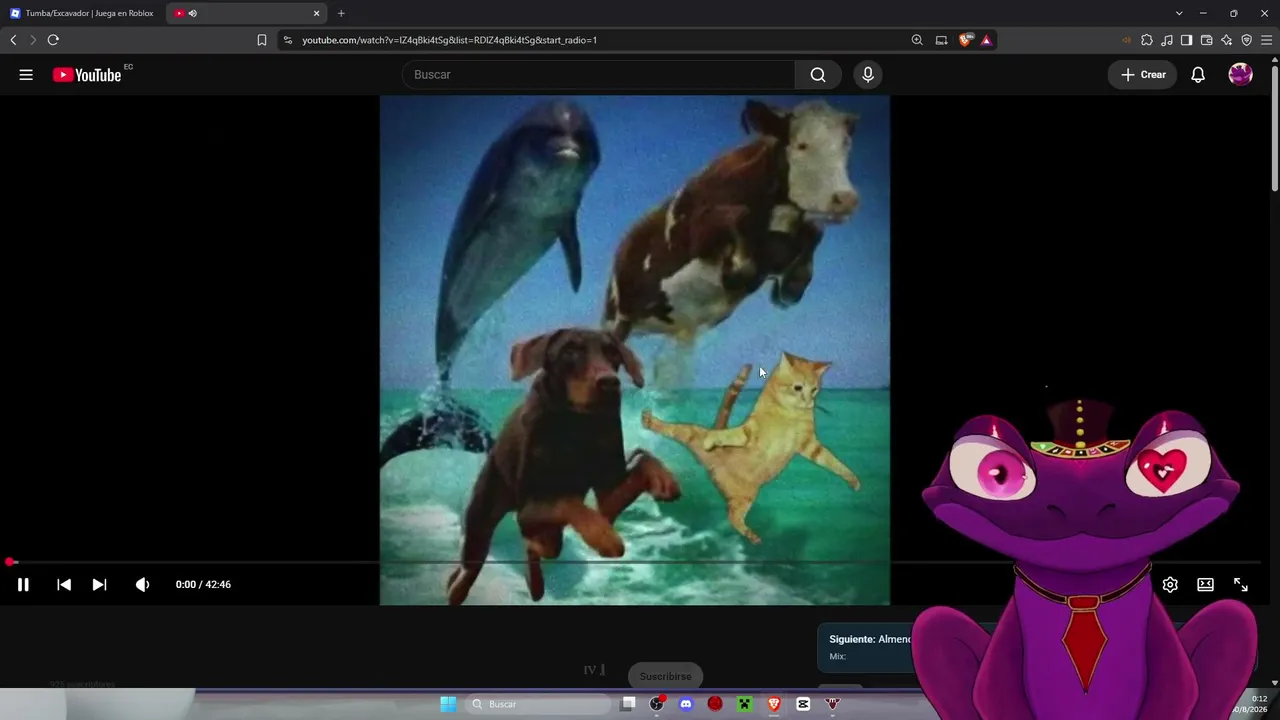Close the YouTube browser tab
Viewport: 1280px width, 720px height.
point(317,13)
